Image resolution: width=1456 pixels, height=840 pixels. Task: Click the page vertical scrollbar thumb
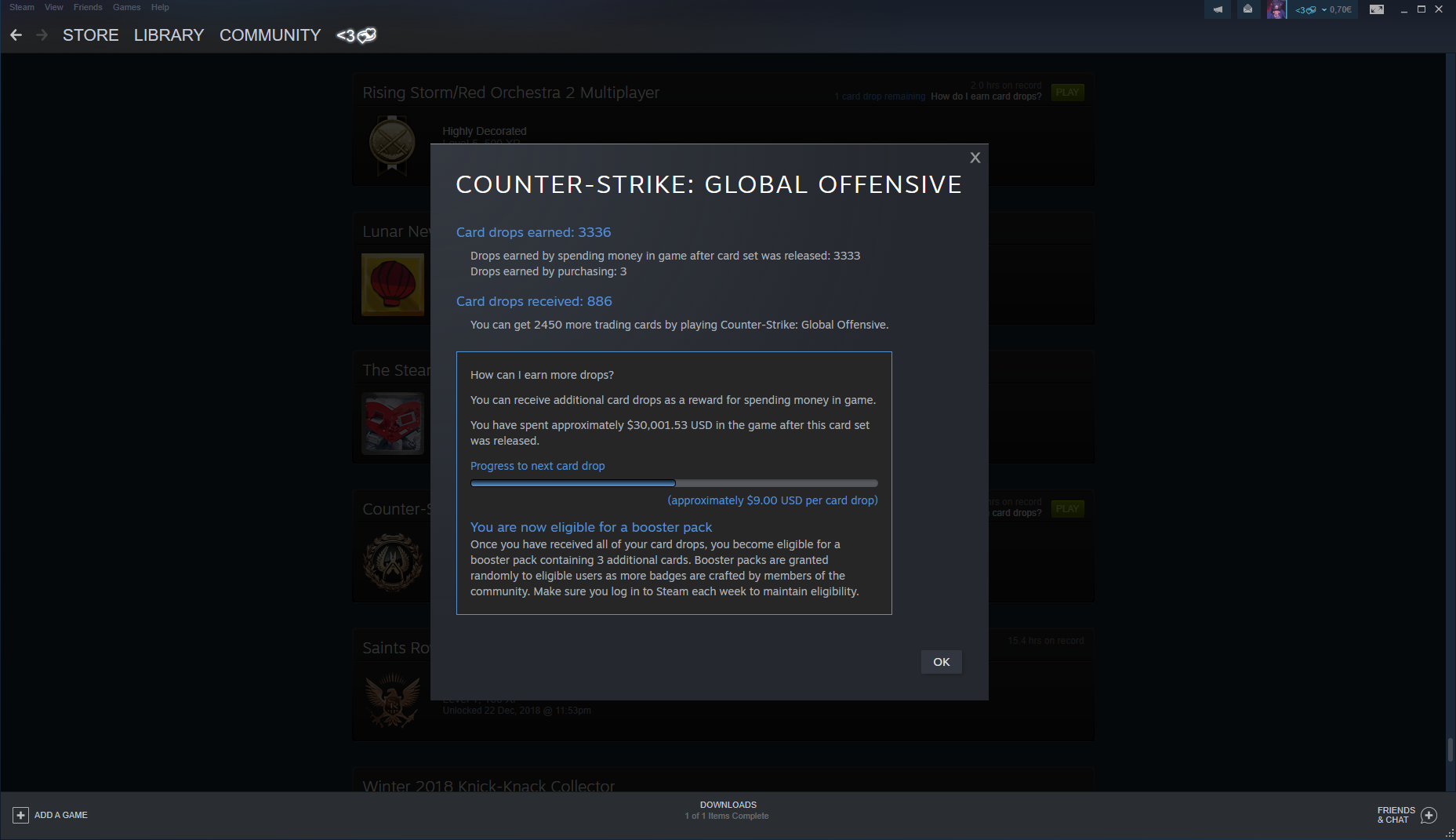[x=1451, y=750]
